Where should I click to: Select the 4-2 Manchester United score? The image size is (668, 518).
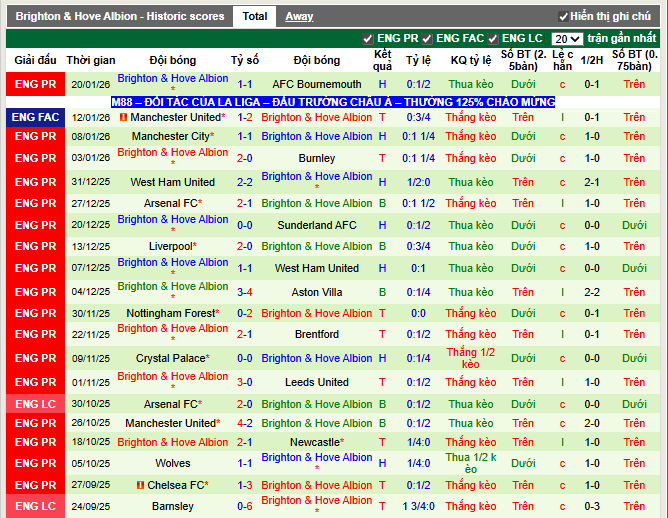pos(245,423)
